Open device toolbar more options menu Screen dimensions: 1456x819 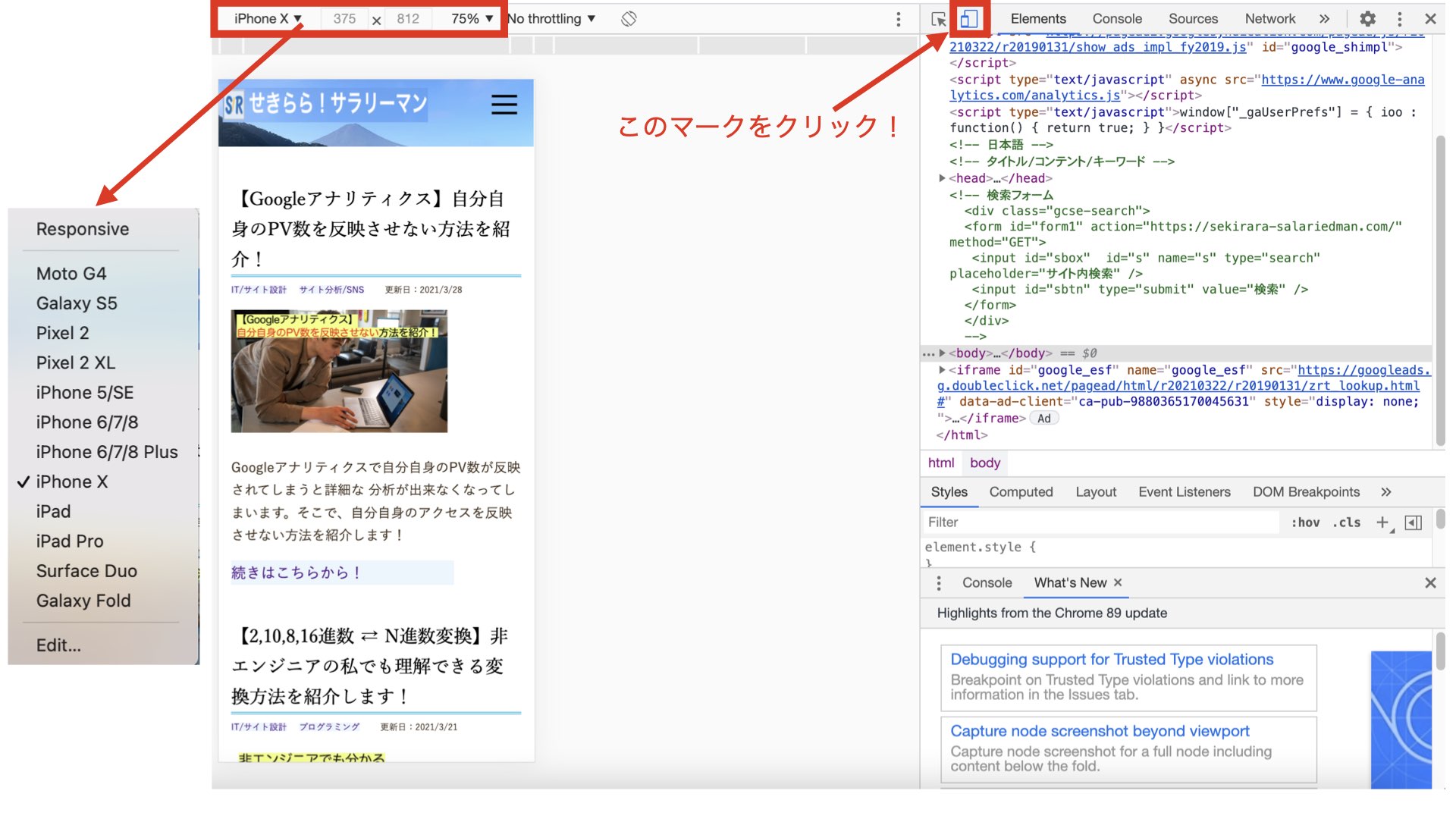[898, 19]
